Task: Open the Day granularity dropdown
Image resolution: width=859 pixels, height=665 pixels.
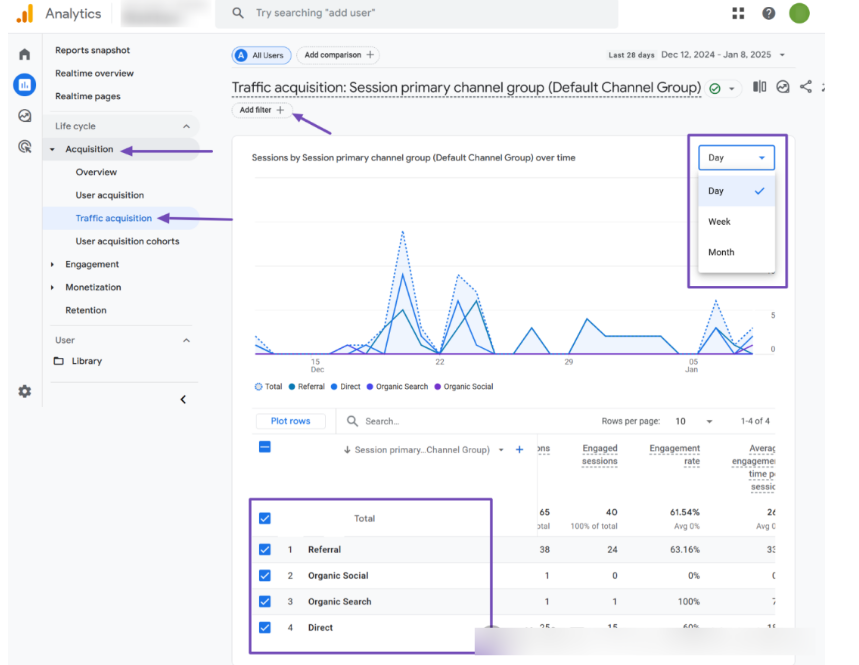Action: point(737,157)
